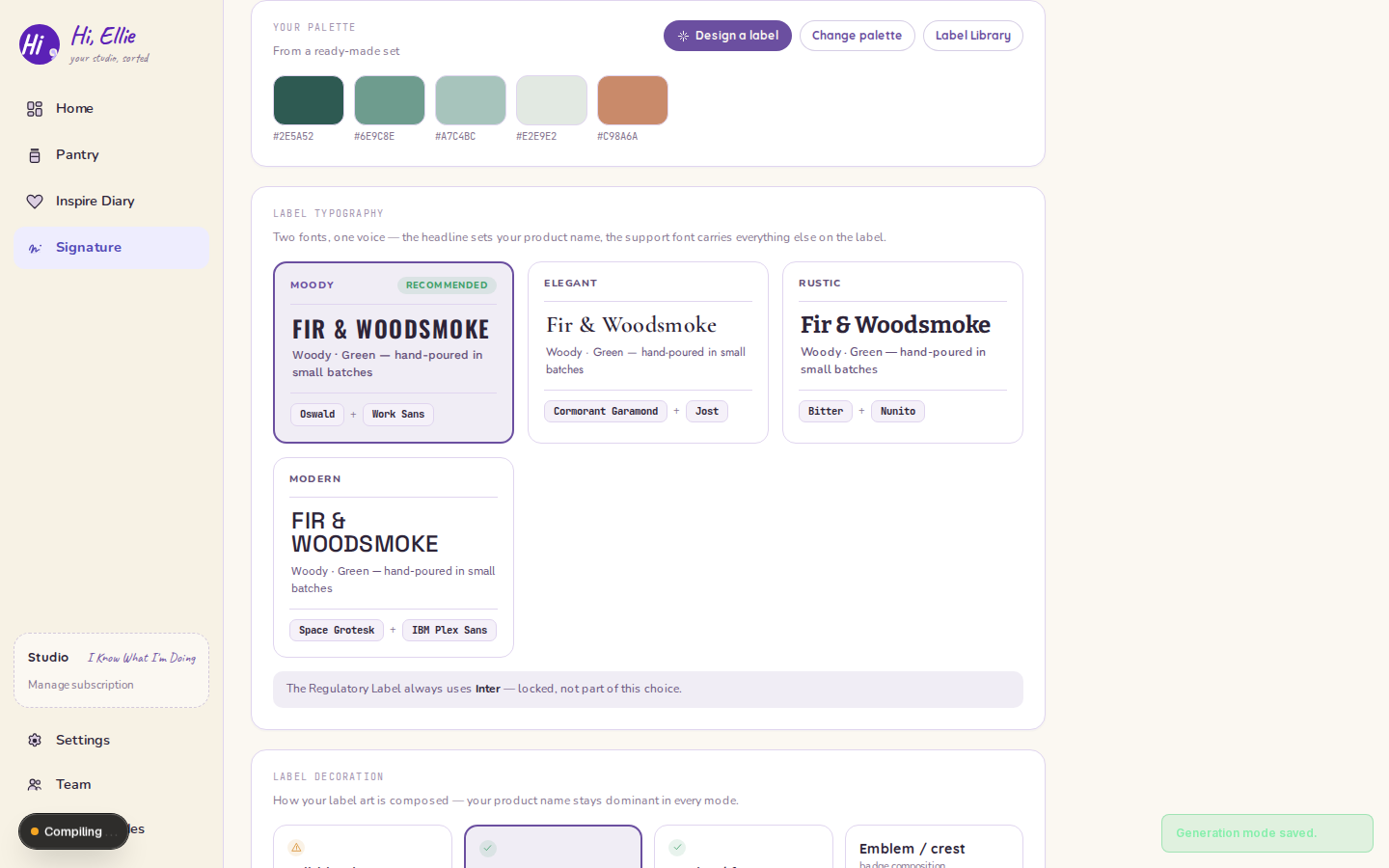
Task: Click the Jost font chip
Action: tap(707, 412)
